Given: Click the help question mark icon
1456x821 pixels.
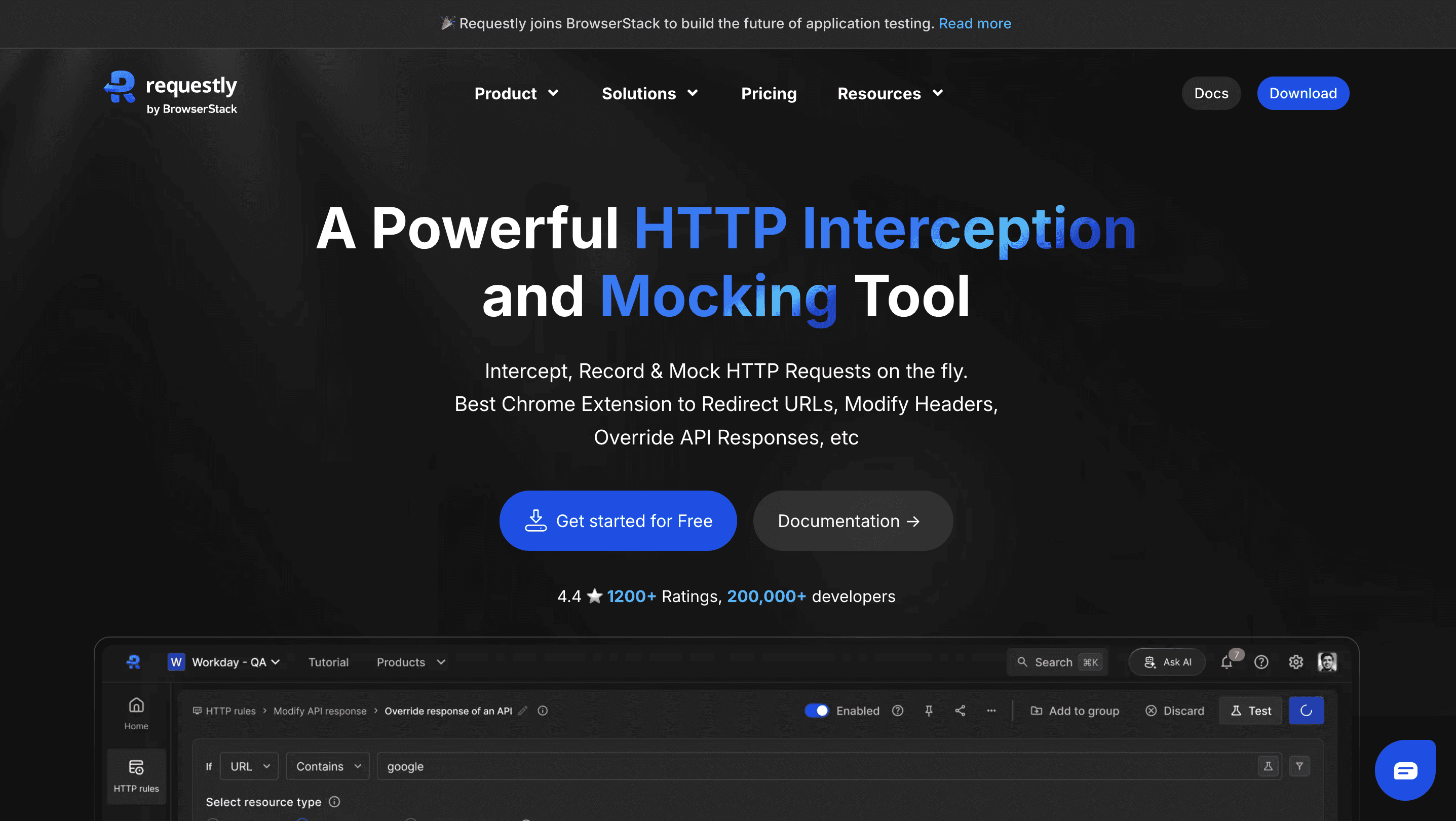Looking at the screenshot, I should click(1261, 661).
